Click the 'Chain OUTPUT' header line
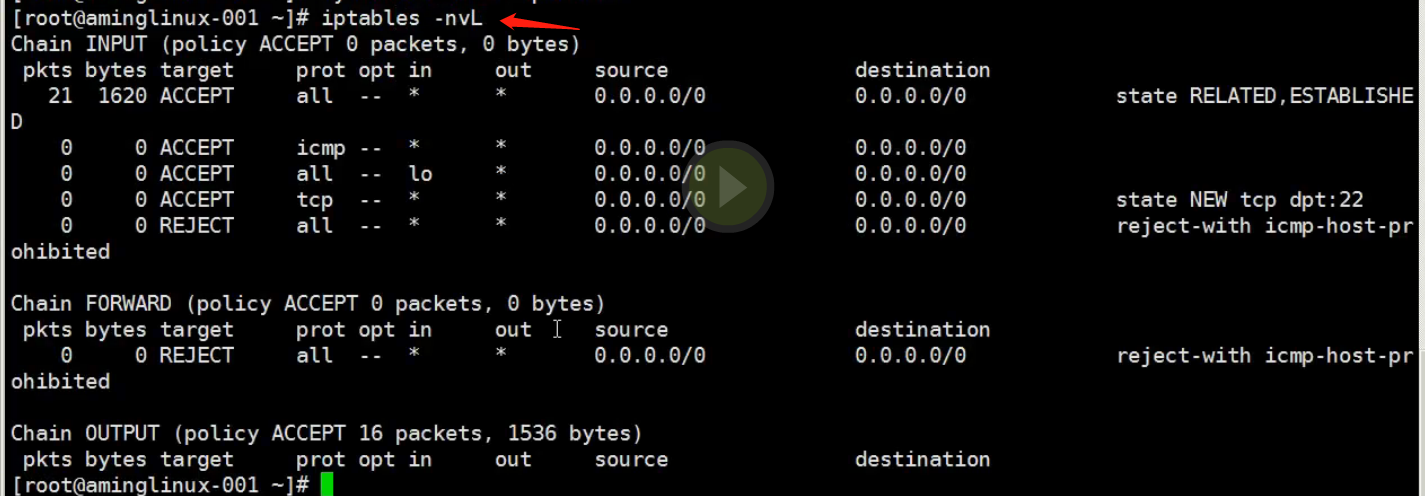This screenshot has height=496, width=1425. [x=326, y=433]
